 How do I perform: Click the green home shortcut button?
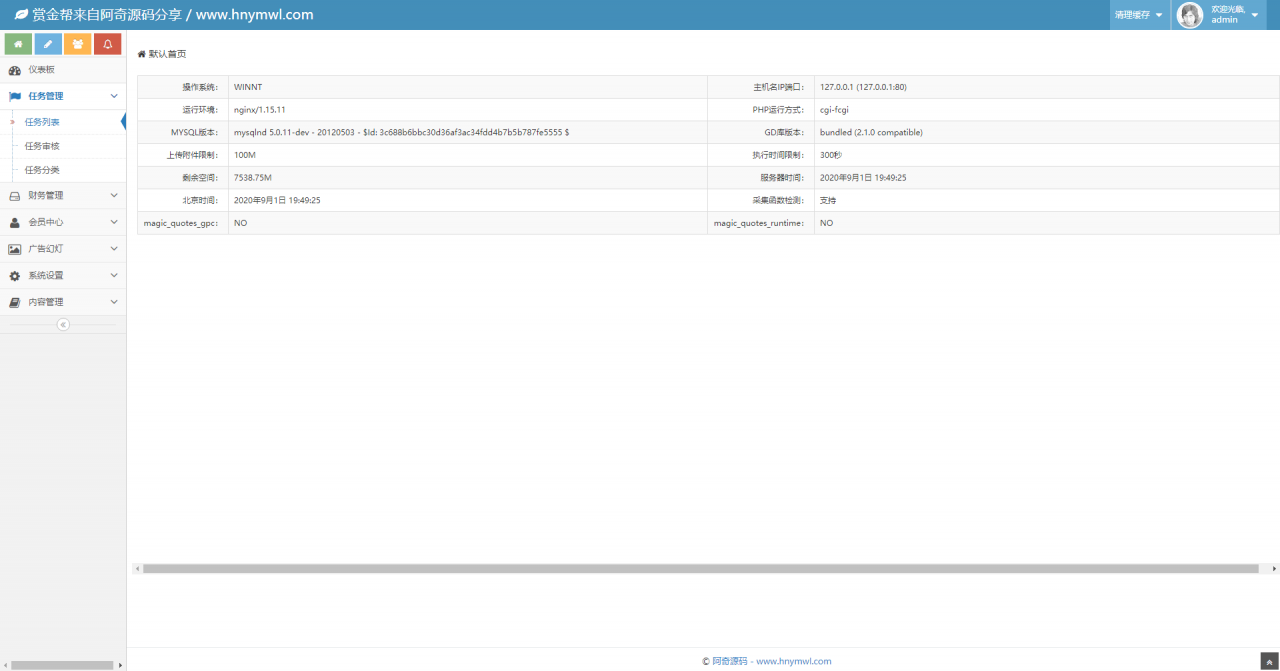[18, 44]
